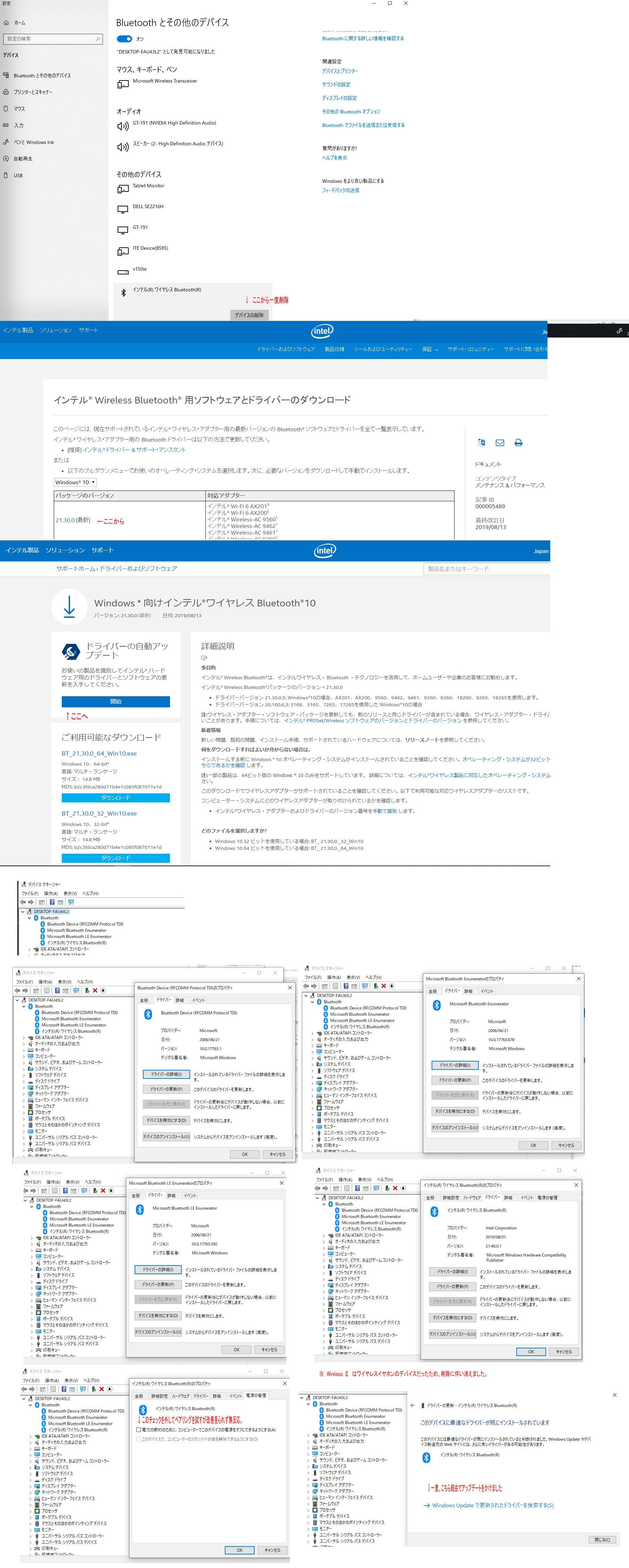The height and width of the screenshot is (1568, 629).
Task: Select the Microsoft Wireless Transceiver device icon
Action: (122, 84)
